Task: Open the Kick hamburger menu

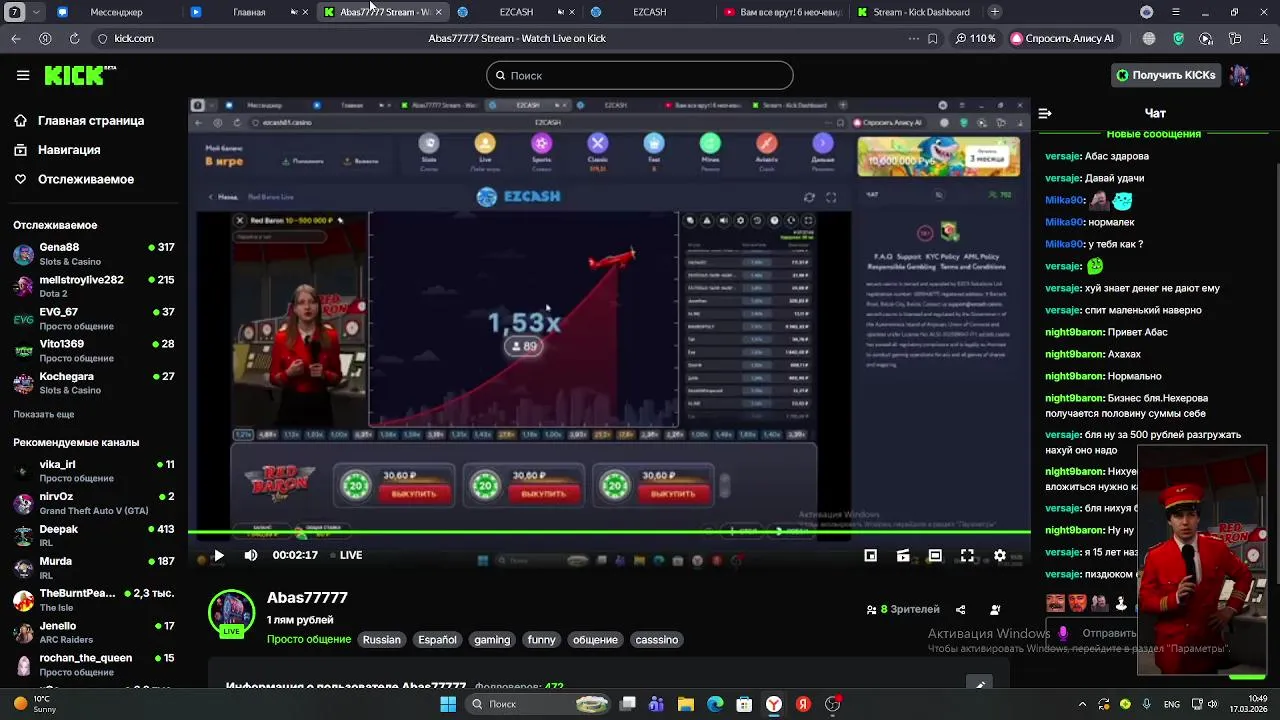Action: 23,75
